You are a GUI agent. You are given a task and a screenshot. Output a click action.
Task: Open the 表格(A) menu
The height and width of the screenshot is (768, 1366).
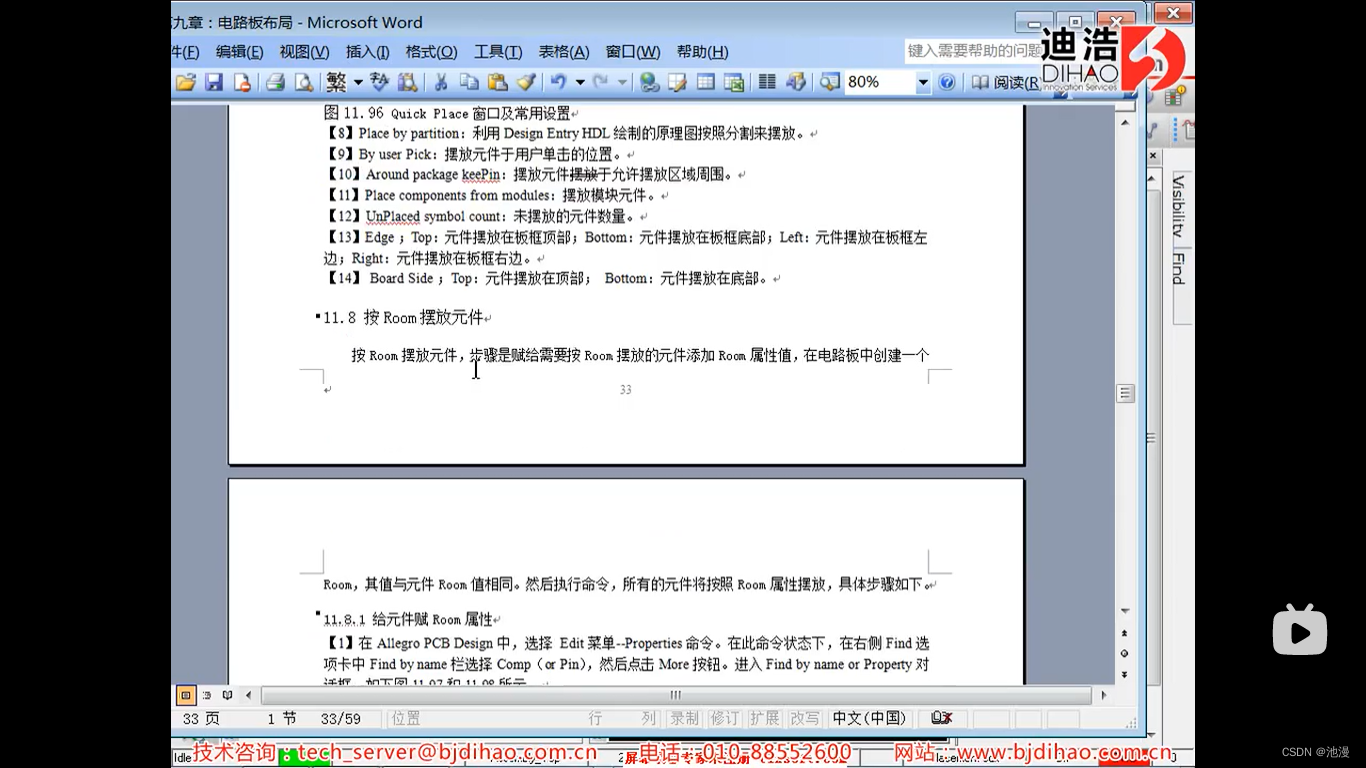(x=564, y=52)
